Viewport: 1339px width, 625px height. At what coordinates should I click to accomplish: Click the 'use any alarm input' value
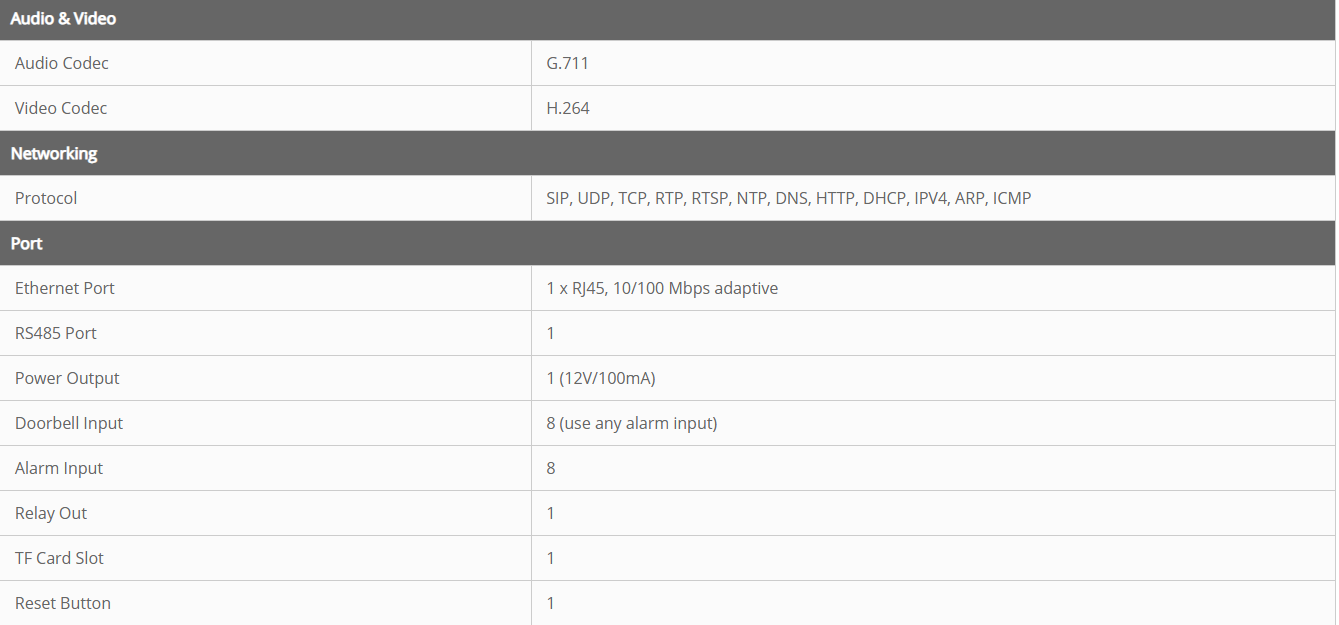[x=632, y=423]
